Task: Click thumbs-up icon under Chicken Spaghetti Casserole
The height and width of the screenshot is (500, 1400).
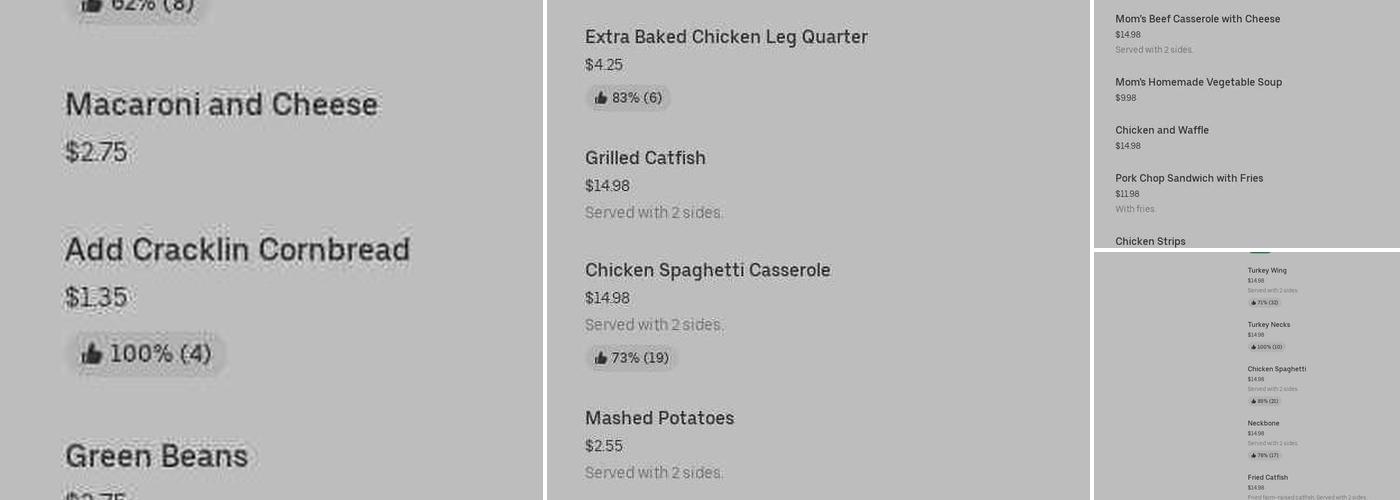Action: pos(601,358)
